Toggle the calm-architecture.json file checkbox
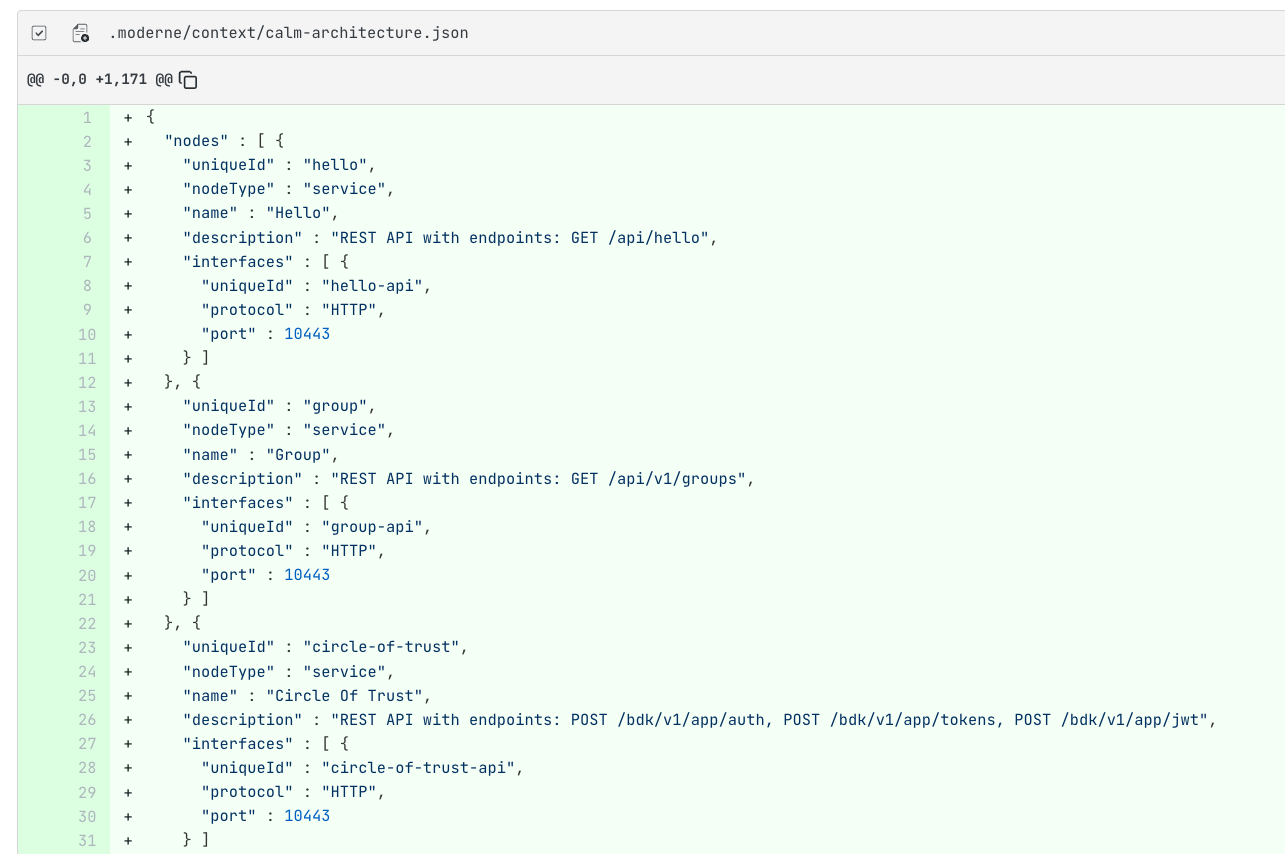1285x854 pixels. [x=39, y=33]
